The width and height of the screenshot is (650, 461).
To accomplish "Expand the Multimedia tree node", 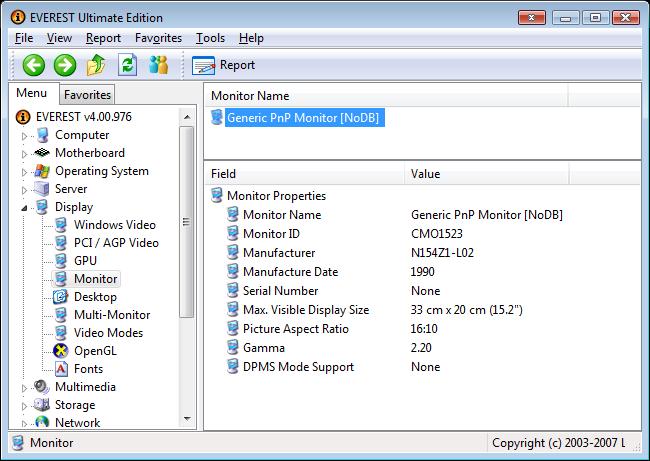I will 24,388.
